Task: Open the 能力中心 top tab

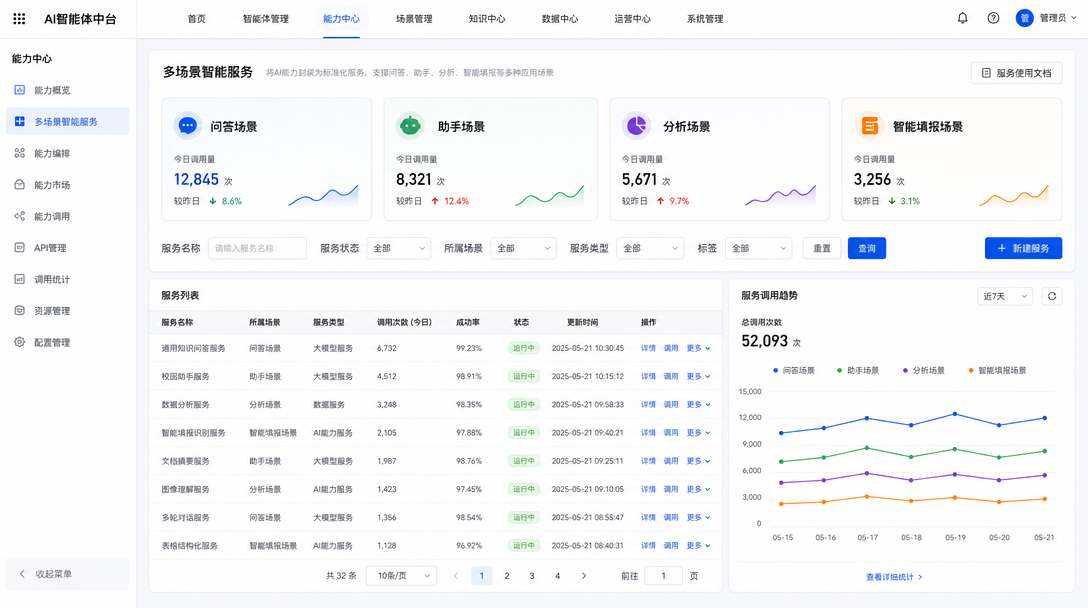Action: [341, 19]
